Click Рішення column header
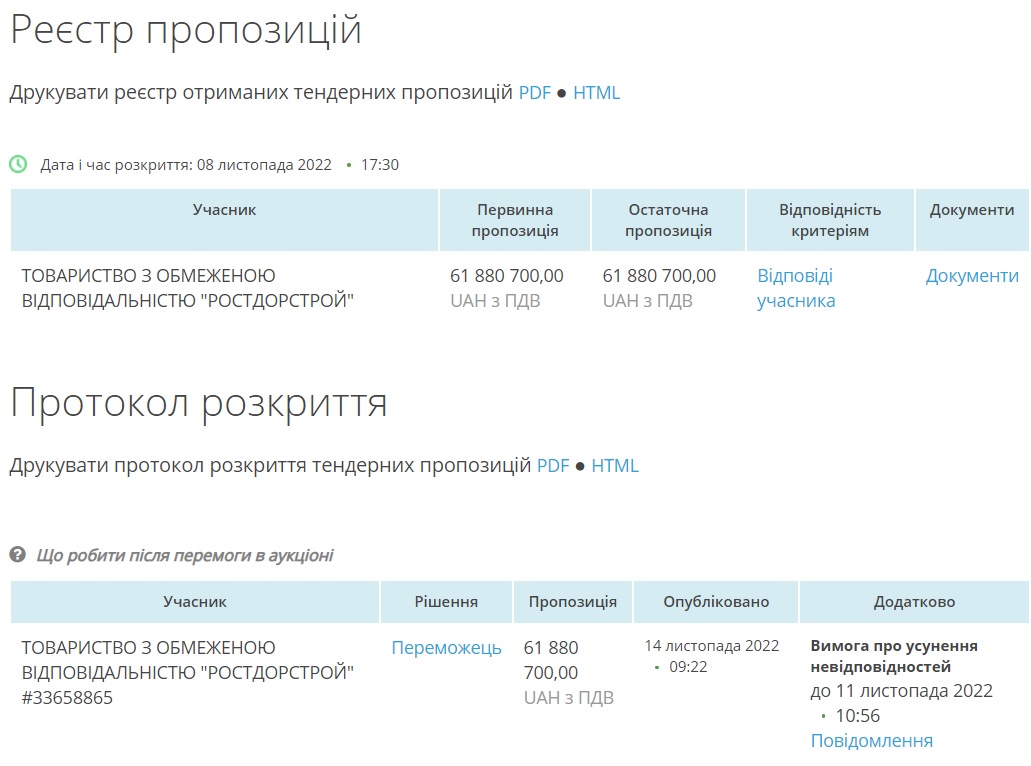Image resolution: width=1031 pixels, height=766 pixels. point(446,602)
